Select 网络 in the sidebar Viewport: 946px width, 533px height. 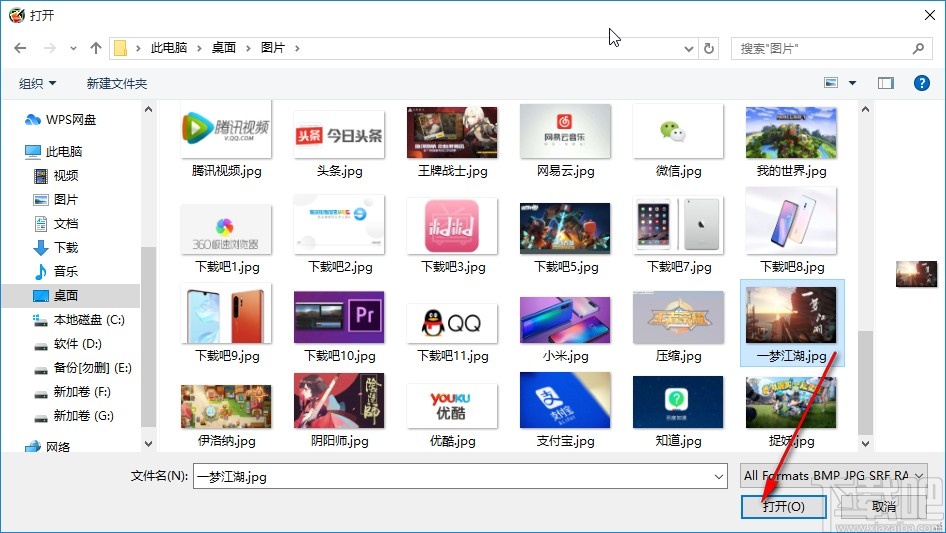tap(57, 447)
